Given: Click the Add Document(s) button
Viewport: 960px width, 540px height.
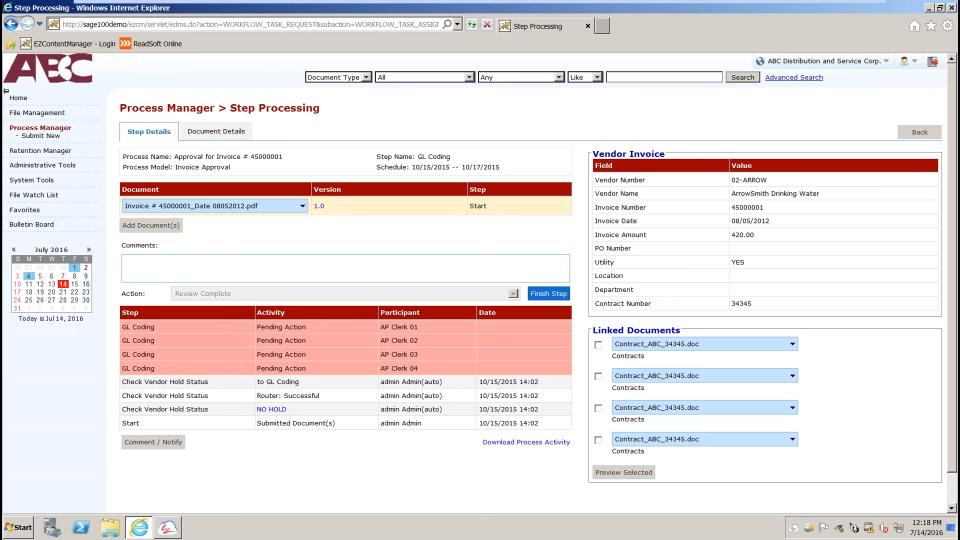Looking at the screenshot, I should [151, 225].
